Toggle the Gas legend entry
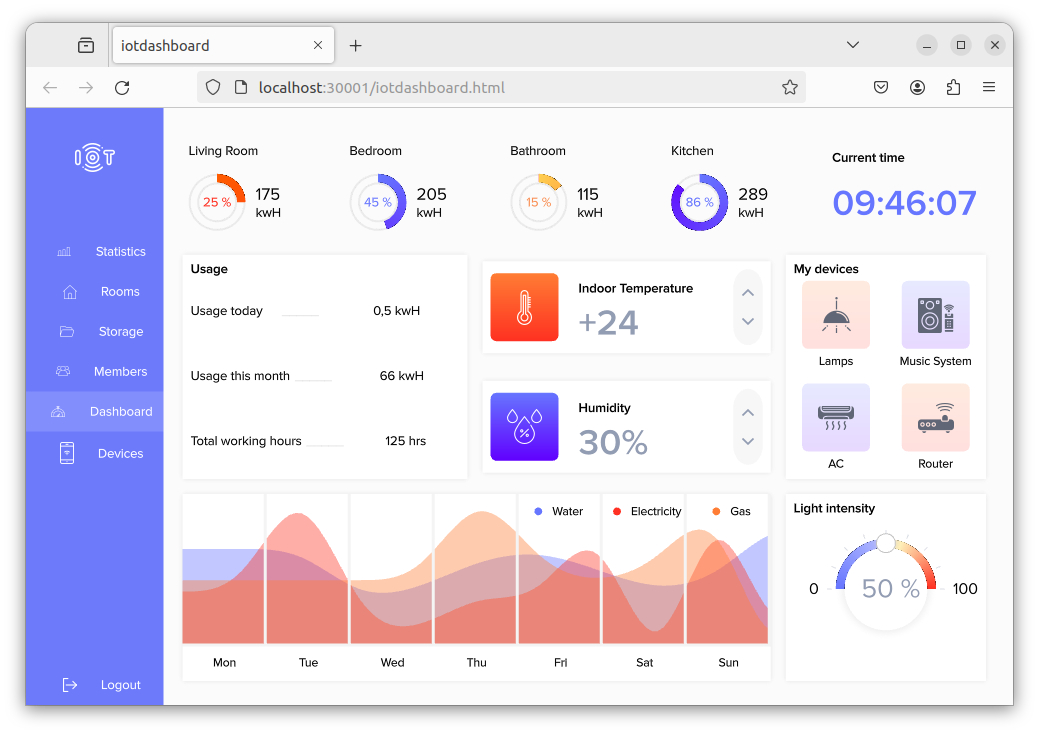 731,511
